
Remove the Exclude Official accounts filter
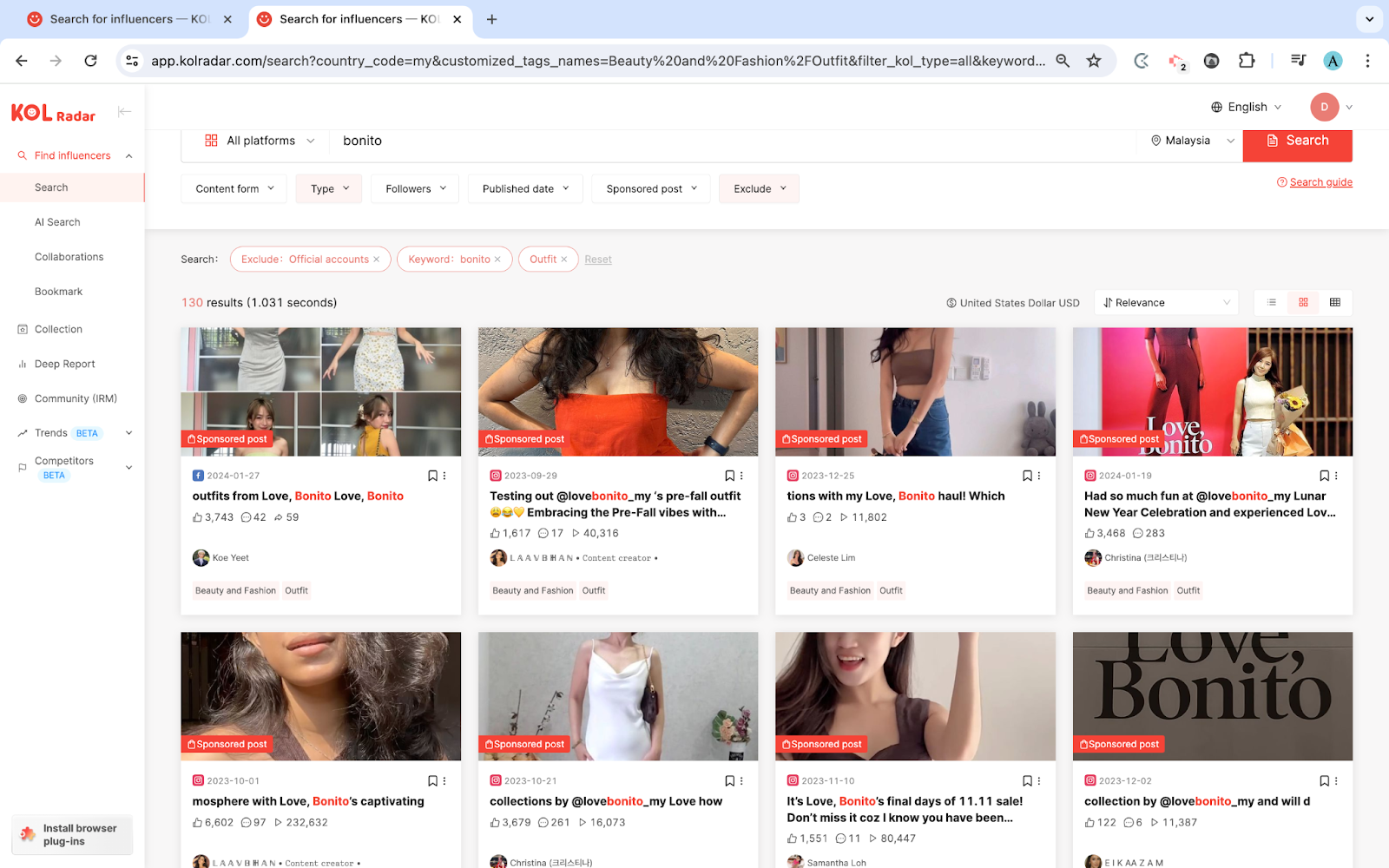tap(376, 260)
